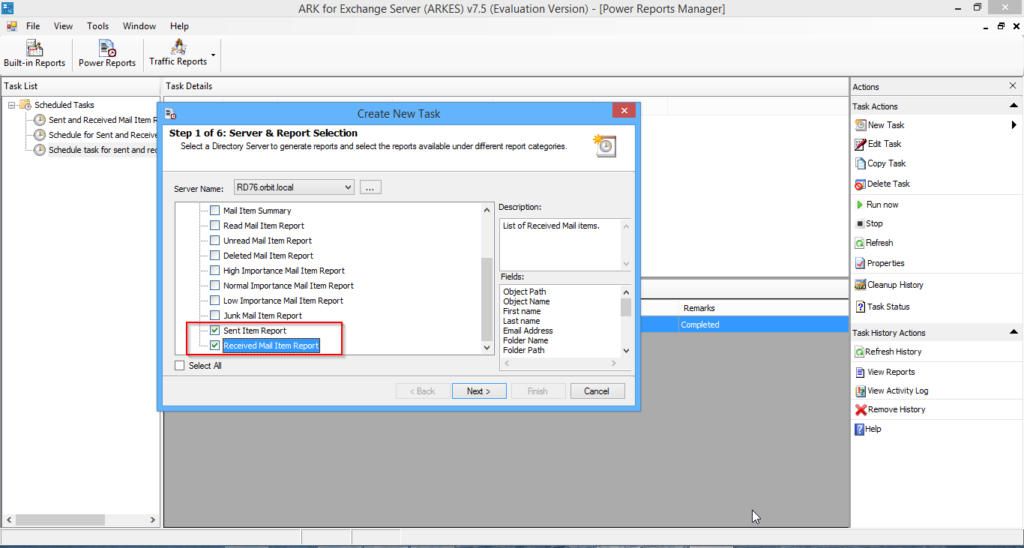Click Task Status icon
Image resolution: width=1024 pixels, height=548 pixels.
coord(860,306)
